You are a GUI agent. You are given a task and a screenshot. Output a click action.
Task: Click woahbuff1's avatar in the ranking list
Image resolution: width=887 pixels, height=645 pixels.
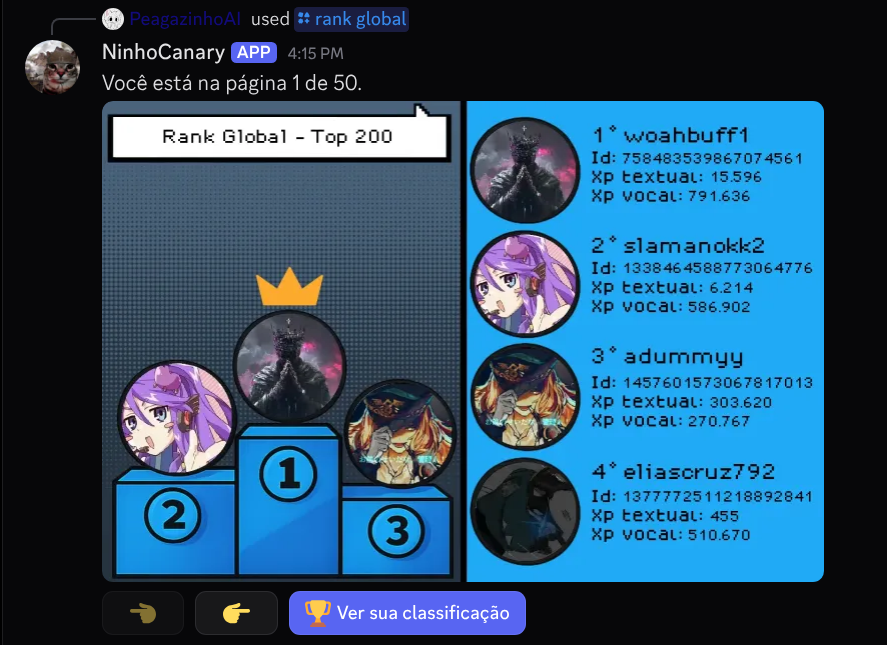(526, 170)
